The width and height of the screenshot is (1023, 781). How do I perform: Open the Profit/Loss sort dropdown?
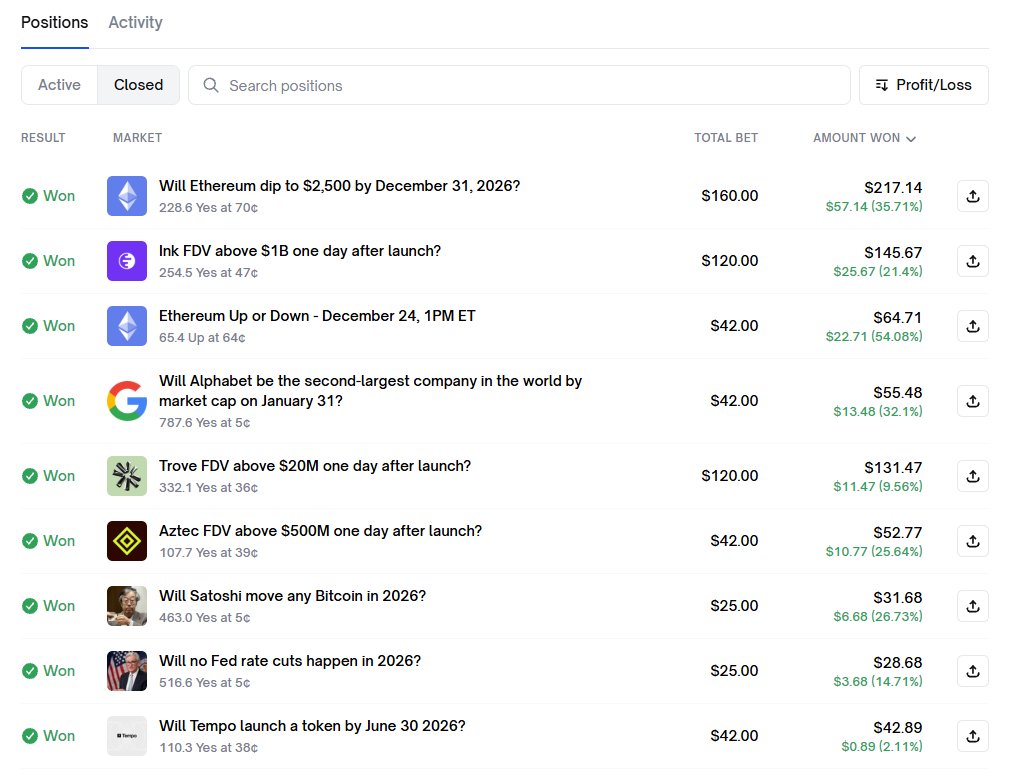point(924,85)
